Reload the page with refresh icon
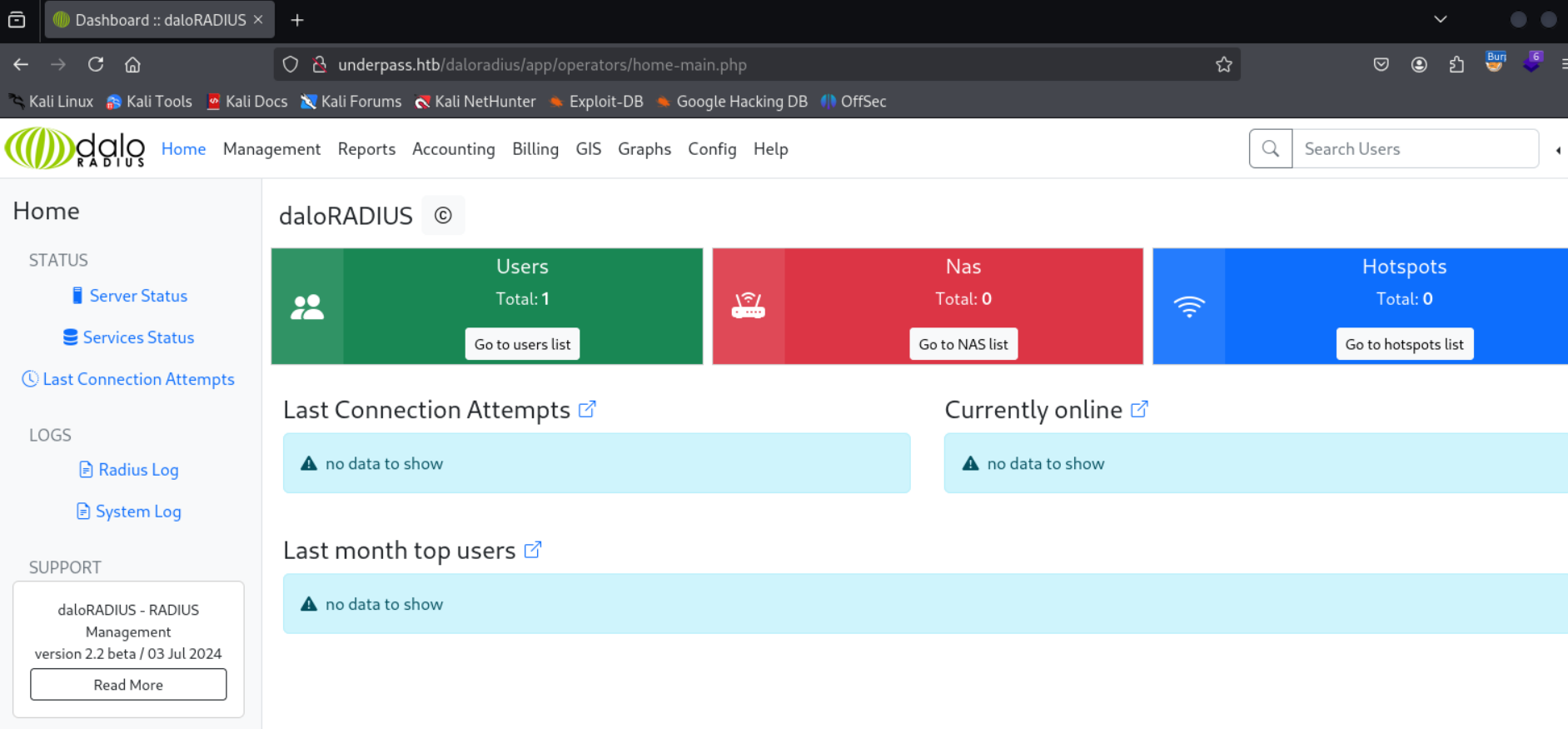Viewport: 1568px width, 729px height. (x=96, y=64)
